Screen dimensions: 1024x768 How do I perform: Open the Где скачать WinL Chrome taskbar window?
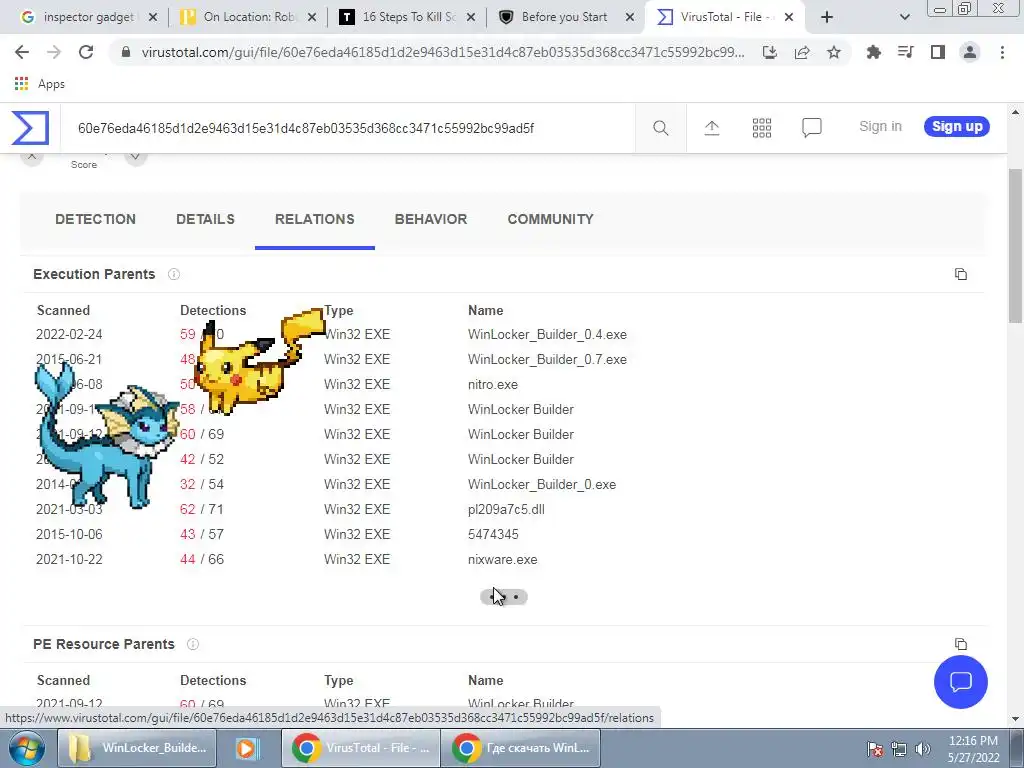[x=520, y=748]
